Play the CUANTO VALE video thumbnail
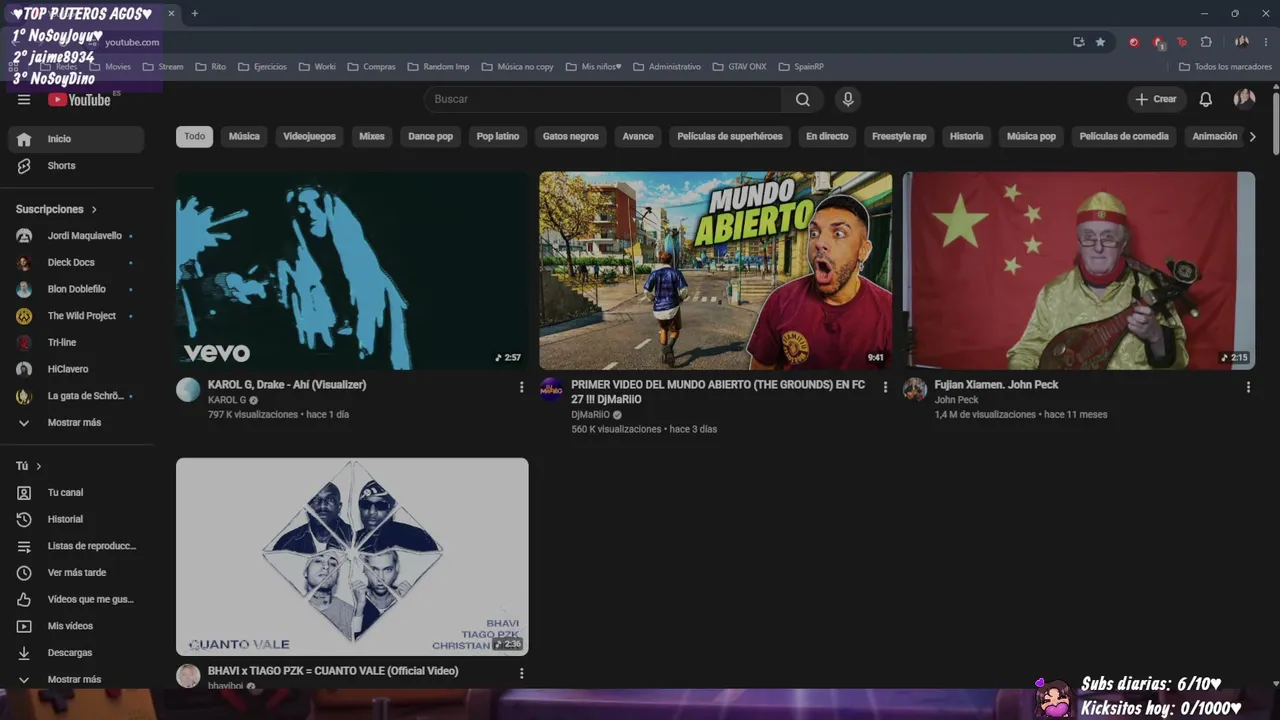The height and width of the screenshot is (720, 1280). pyautogui.click(x=352, y=557)
